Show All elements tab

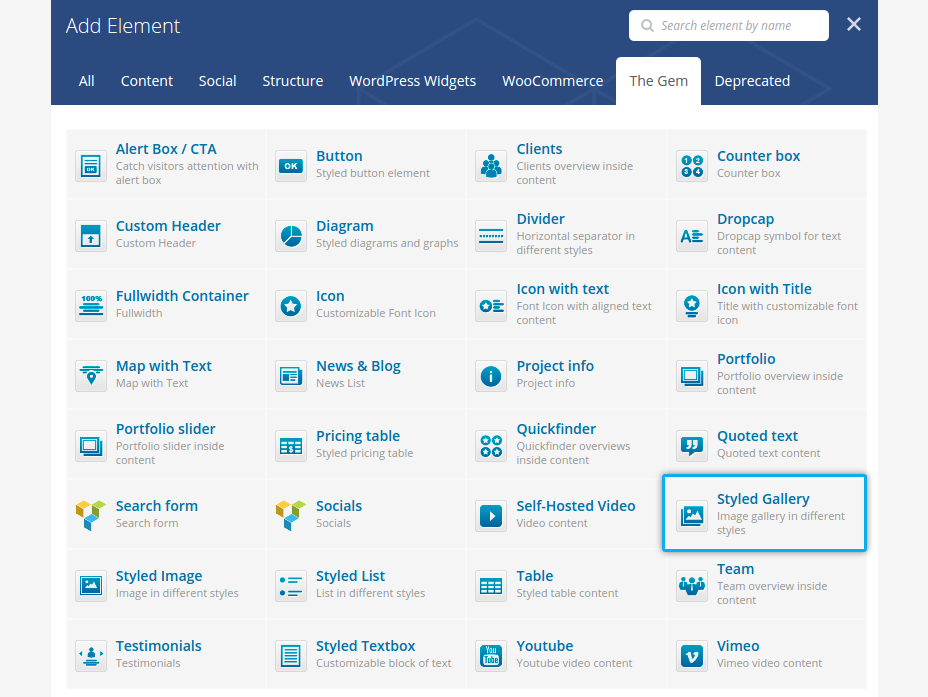click(x=87, y=81)
